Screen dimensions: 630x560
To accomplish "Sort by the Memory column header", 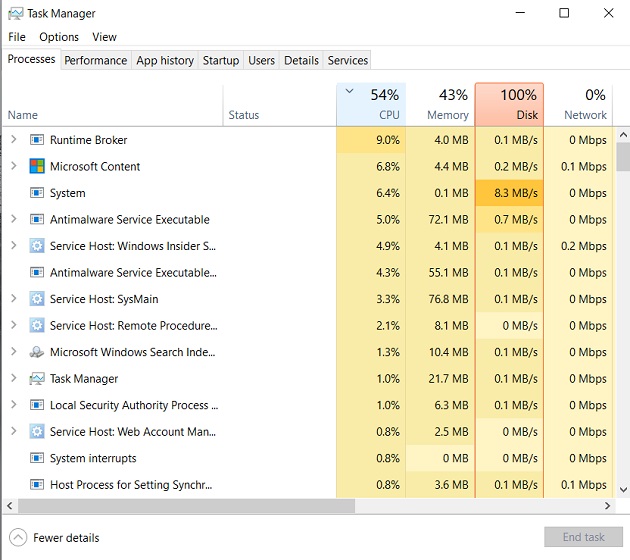I will tap(440, 104).
